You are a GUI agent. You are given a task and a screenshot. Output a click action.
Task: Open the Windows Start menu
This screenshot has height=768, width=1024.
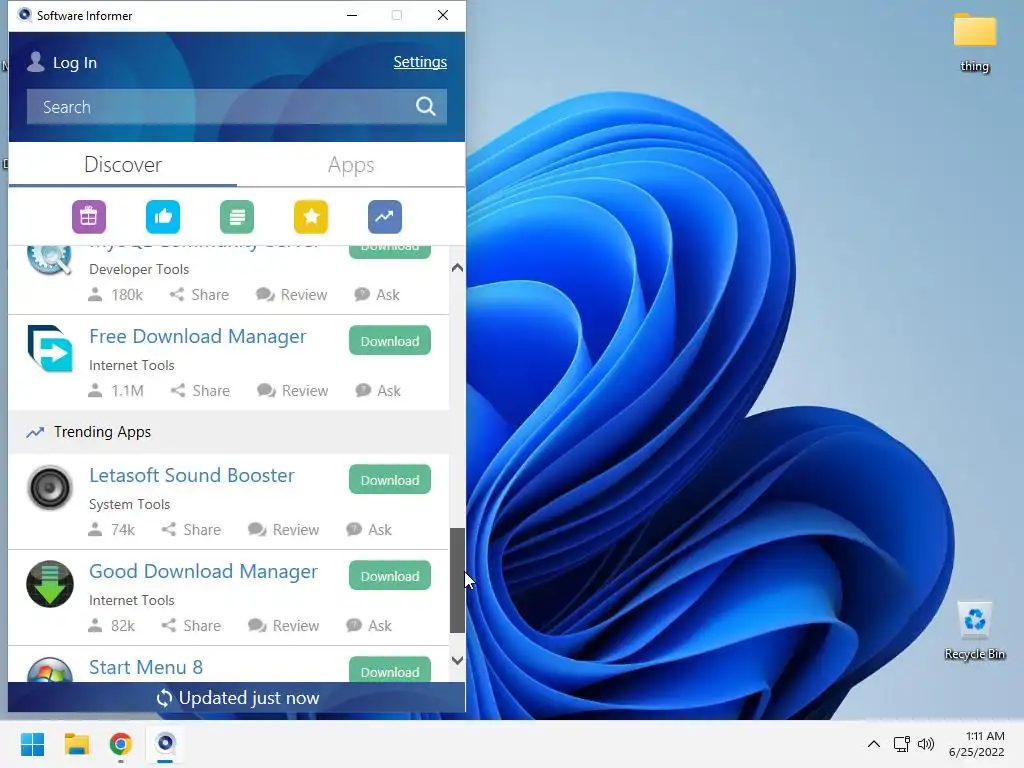coord(32,744)
